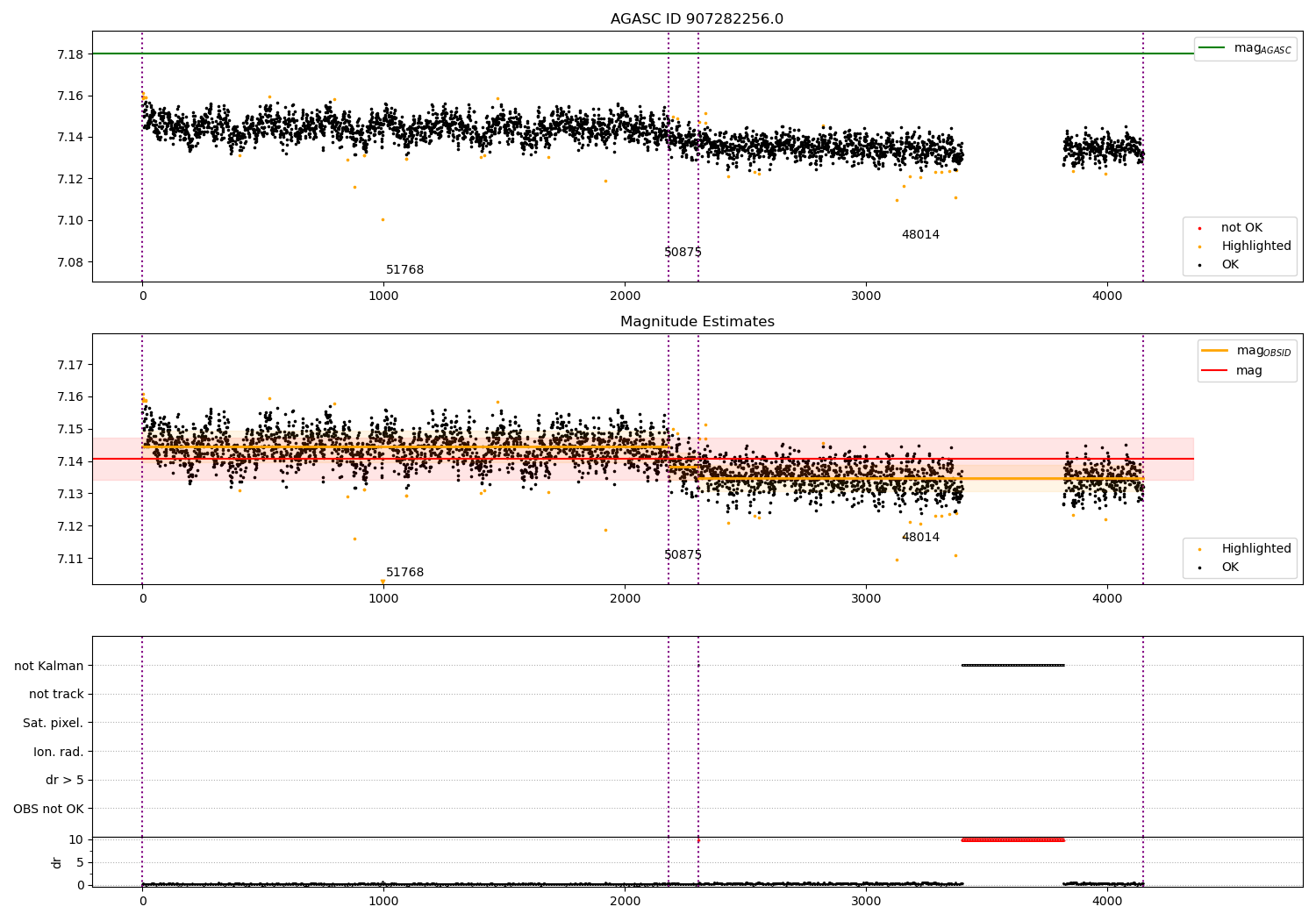Click the '51768' annotation in the AGASC ID plot
The height and width of the screenshot is (921, 1316).
[404, 270]
